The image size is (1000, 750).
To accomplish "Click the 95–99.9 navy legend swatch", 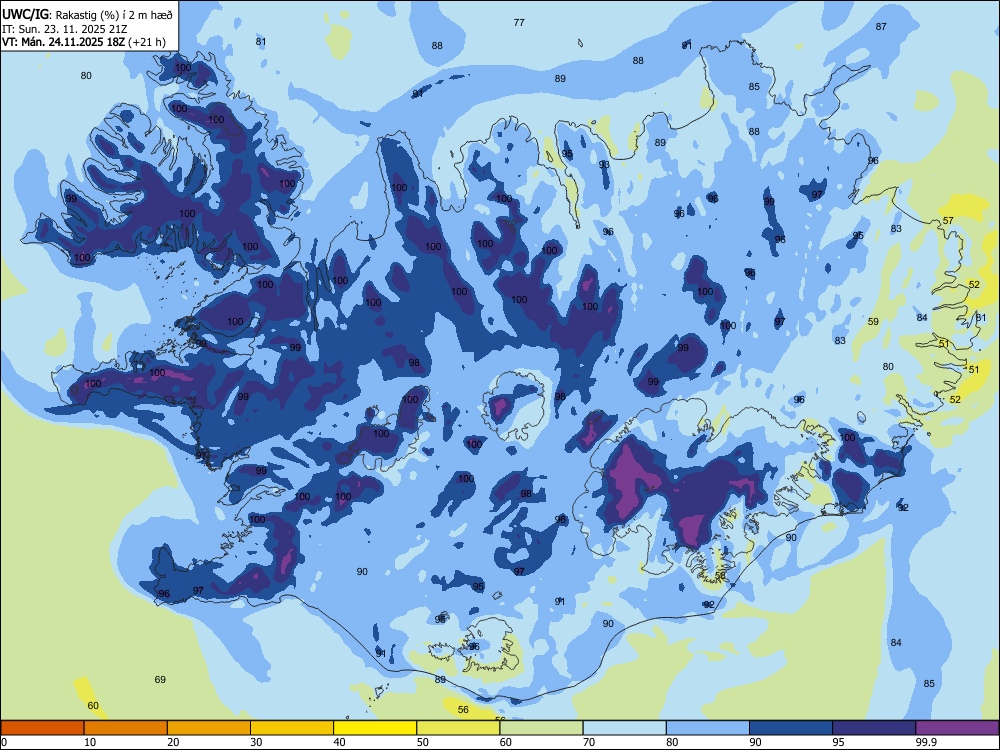I will coord(874,728).
